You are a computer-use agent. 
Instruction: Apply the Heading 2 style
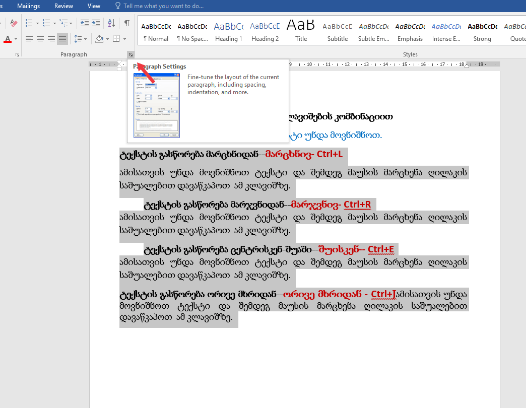pyautogui.click(x=265, y=32)
